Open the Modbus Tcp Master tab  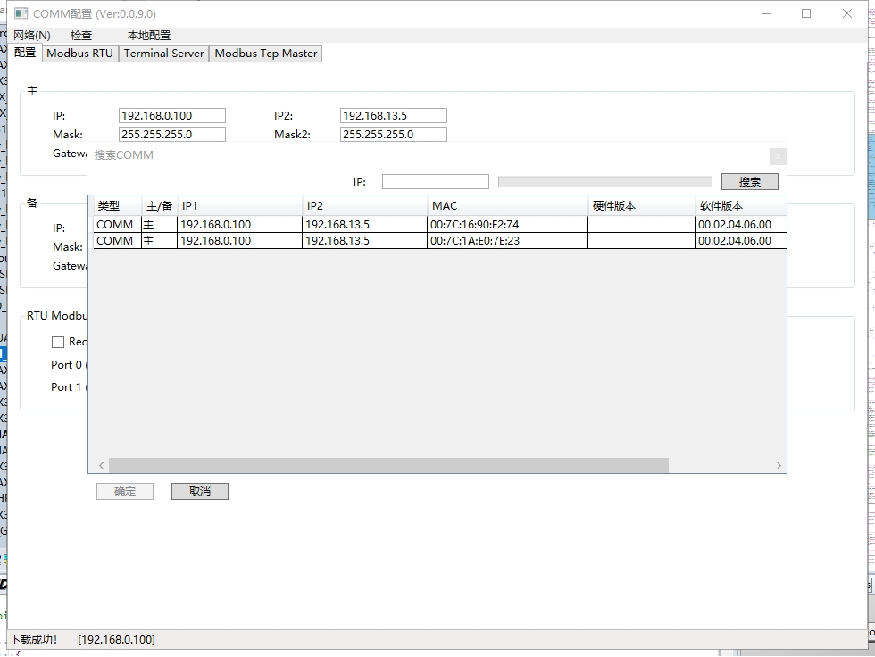point(265,54)
